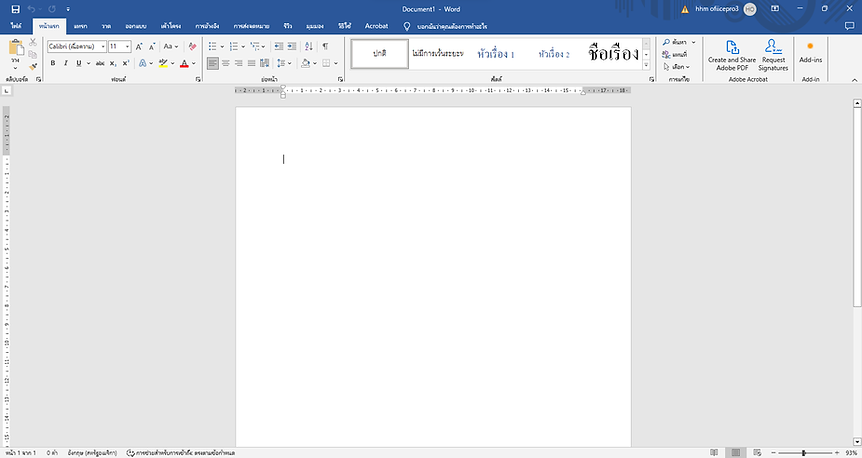
Task: Align text right
Action: [239, 63]
